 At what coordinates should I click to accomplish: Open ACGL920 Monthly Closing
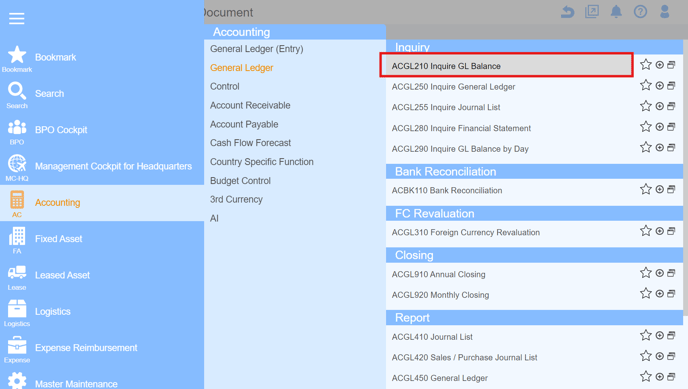coord(440,295)
